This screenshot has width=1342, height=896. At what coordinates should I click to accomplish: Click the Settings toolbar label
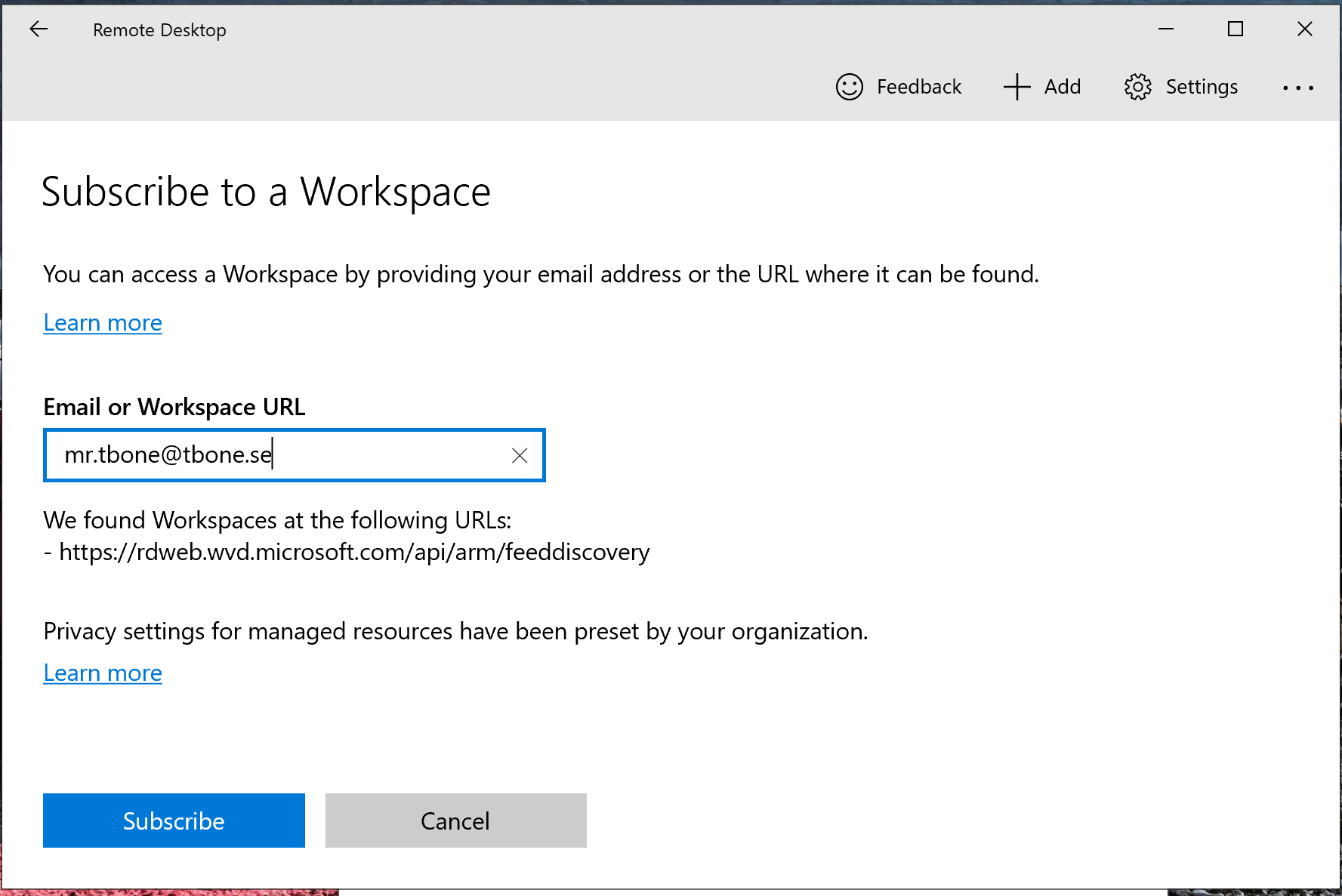pos(1201,87)
